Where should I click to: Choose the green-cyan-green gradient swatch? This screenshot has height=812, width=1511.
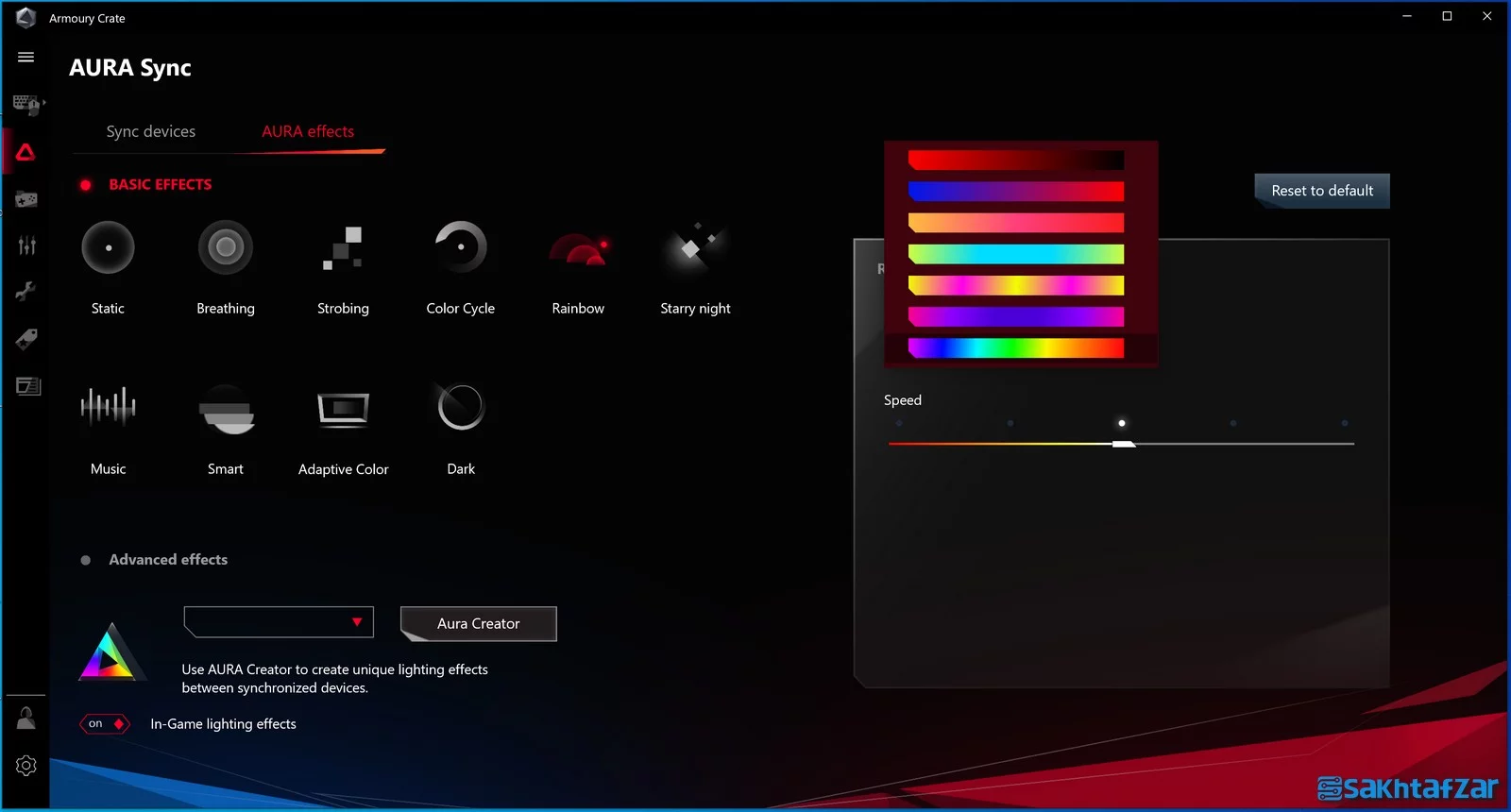point(1016,254)
